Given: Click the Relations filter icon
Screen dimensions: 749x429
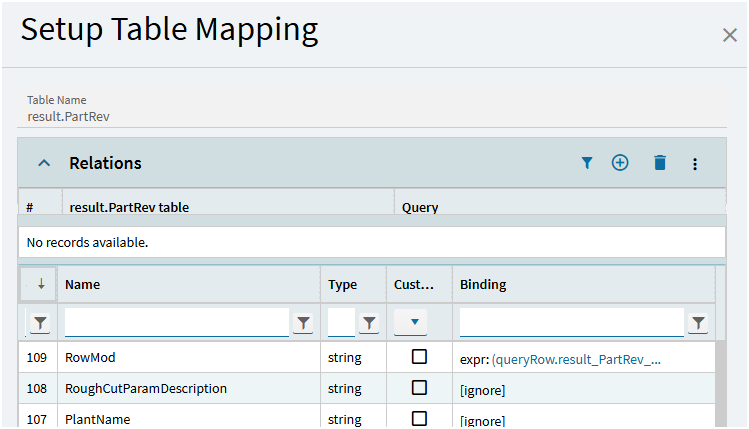Looking at the screenshot, I should (587, 163).
